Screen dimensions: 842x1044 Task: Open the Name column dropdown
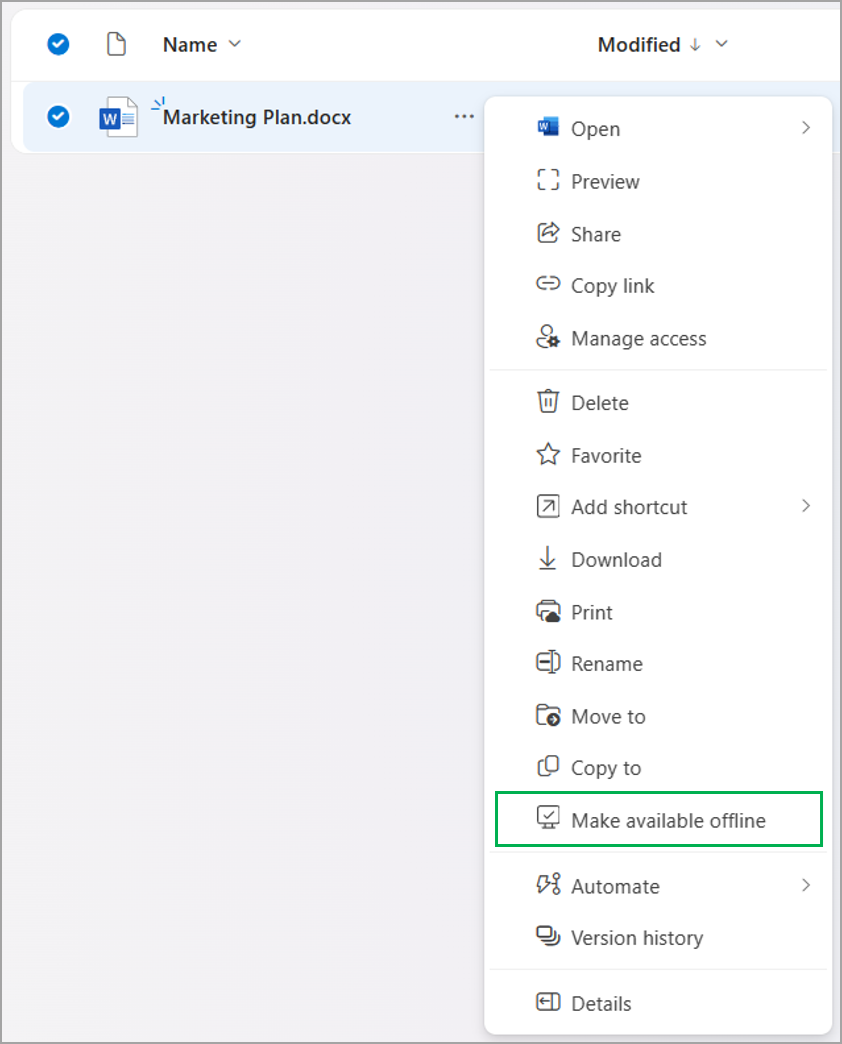tap(235, 44)
